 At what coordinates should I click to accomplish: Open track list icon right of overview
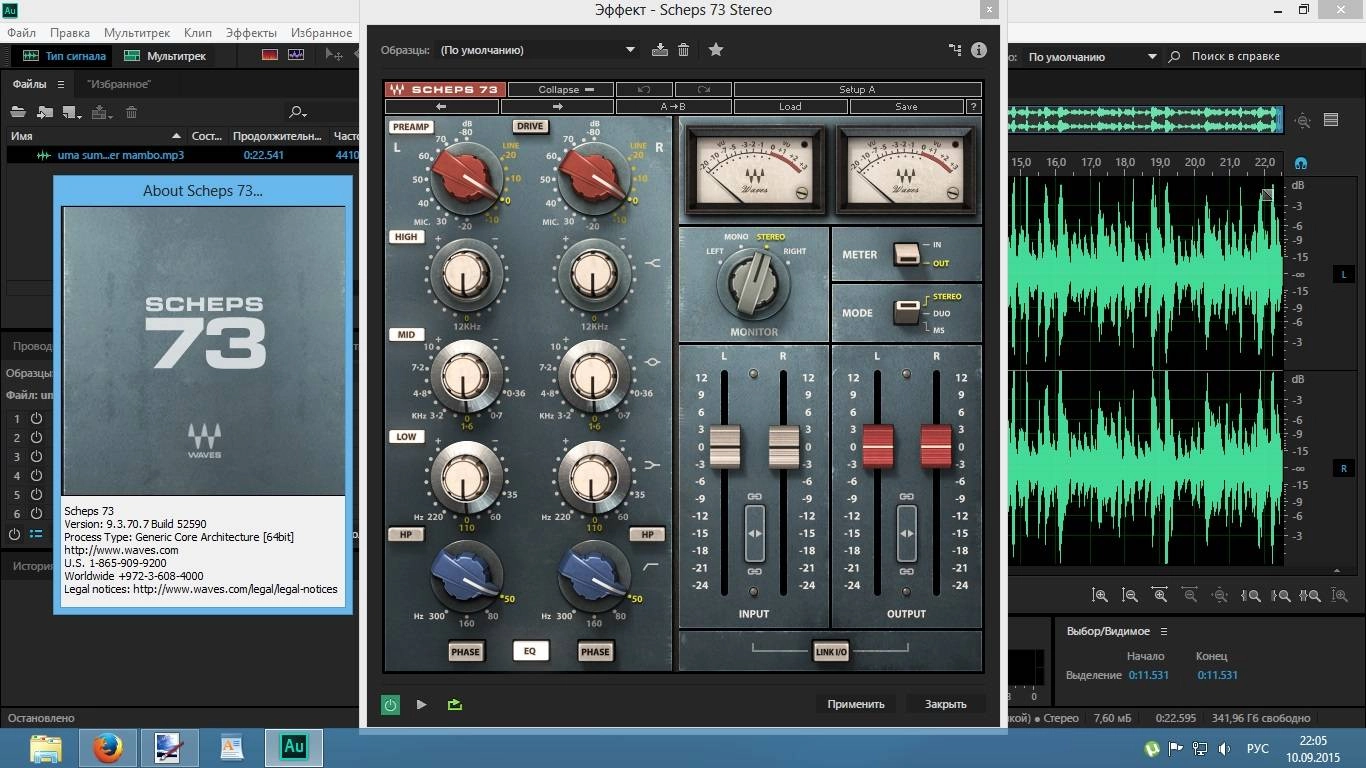click(x=1331, y=120)
